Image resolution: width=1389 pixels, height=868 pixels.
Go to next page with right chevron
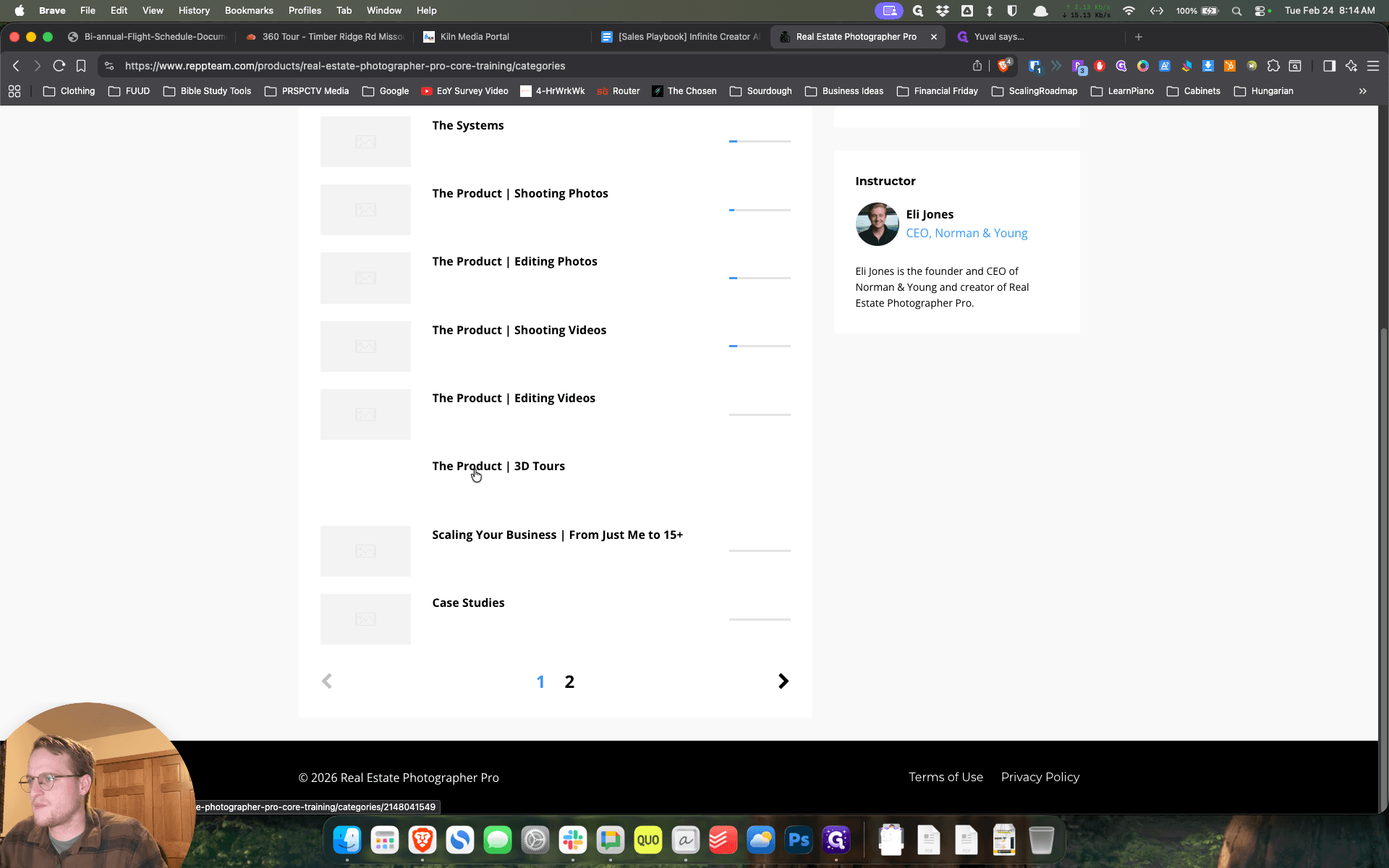[783, 681]
